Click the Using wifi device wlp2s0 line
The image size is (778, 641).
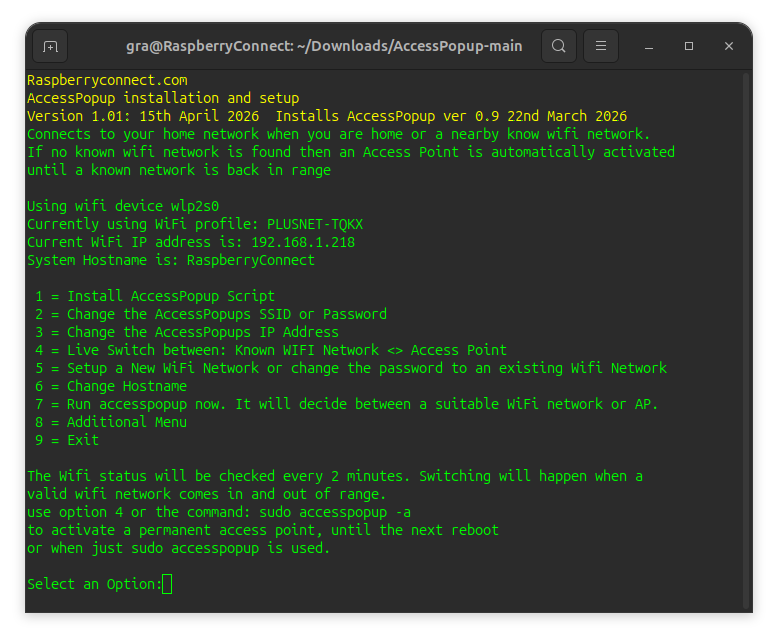coord(123,206)
